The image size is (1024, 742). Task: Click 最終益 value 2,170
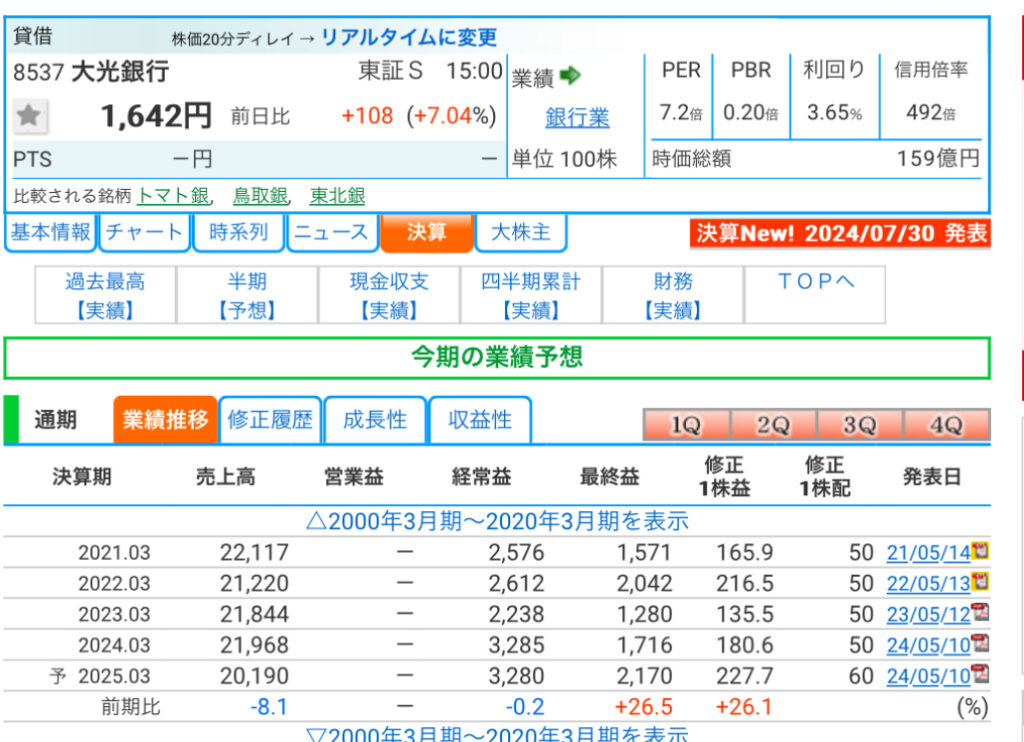tap(644, 676)
